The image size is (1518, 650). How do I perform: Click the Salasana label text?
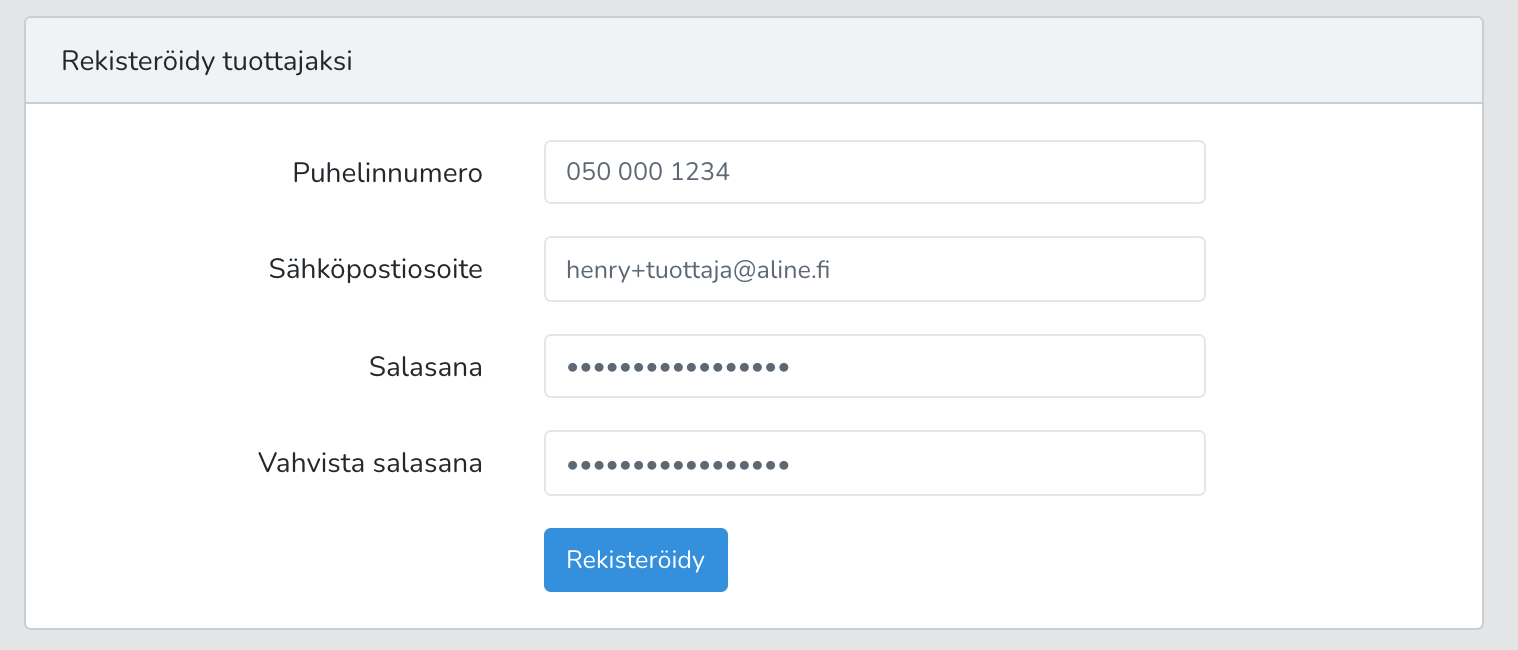pos(425,367)
